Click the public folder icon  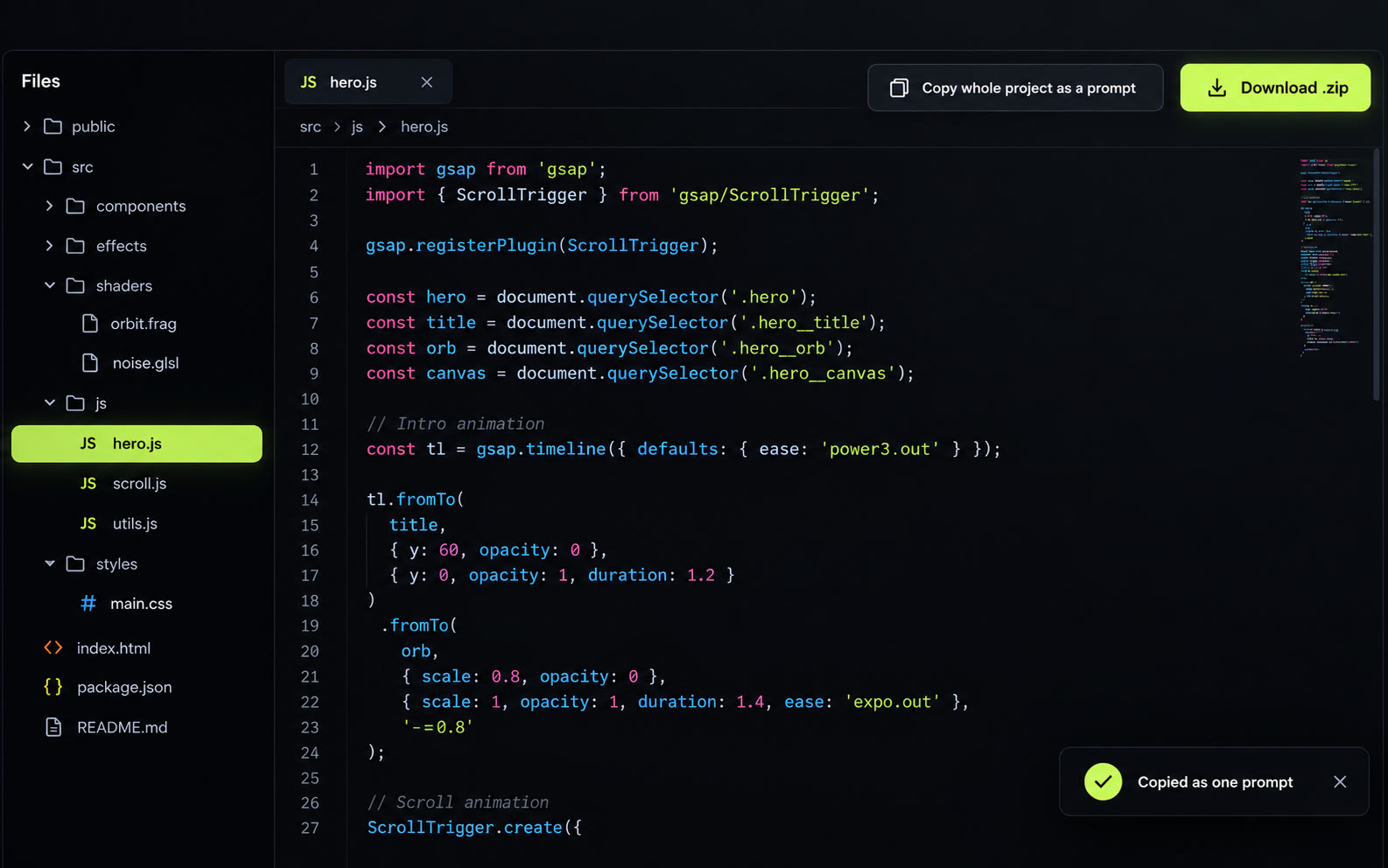tap(53, 126)
